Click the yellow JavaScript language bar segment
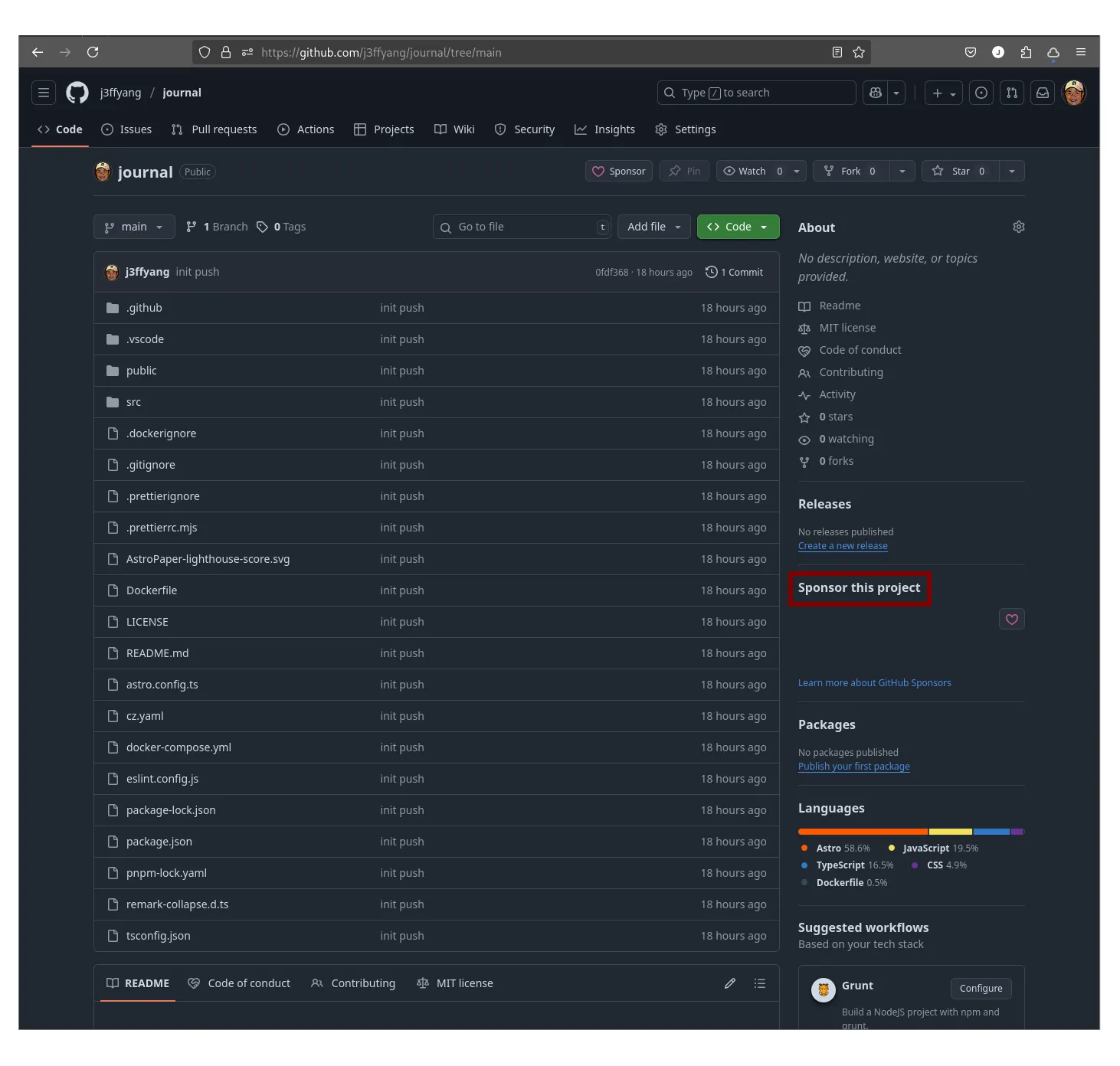The height and width of the screenshot is (1066, 1120). point(951,832)
